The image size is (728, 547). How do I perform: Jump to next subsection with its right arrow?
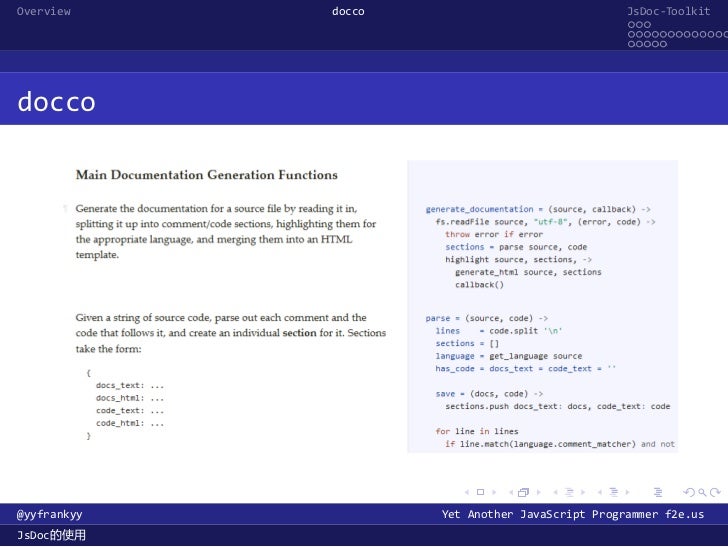tap(583, 492)
